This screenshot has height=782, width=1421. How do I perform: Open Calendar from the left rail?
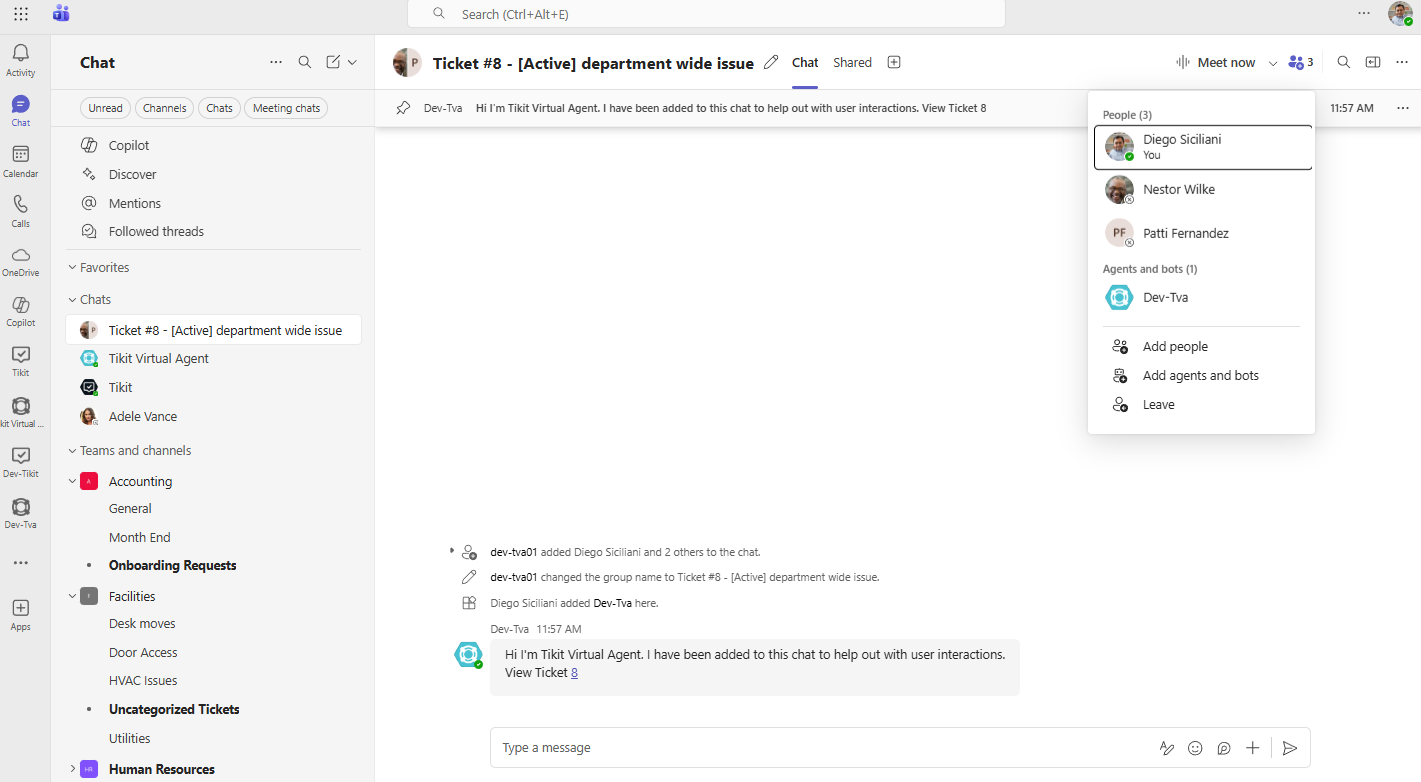(x=20, y=160)
